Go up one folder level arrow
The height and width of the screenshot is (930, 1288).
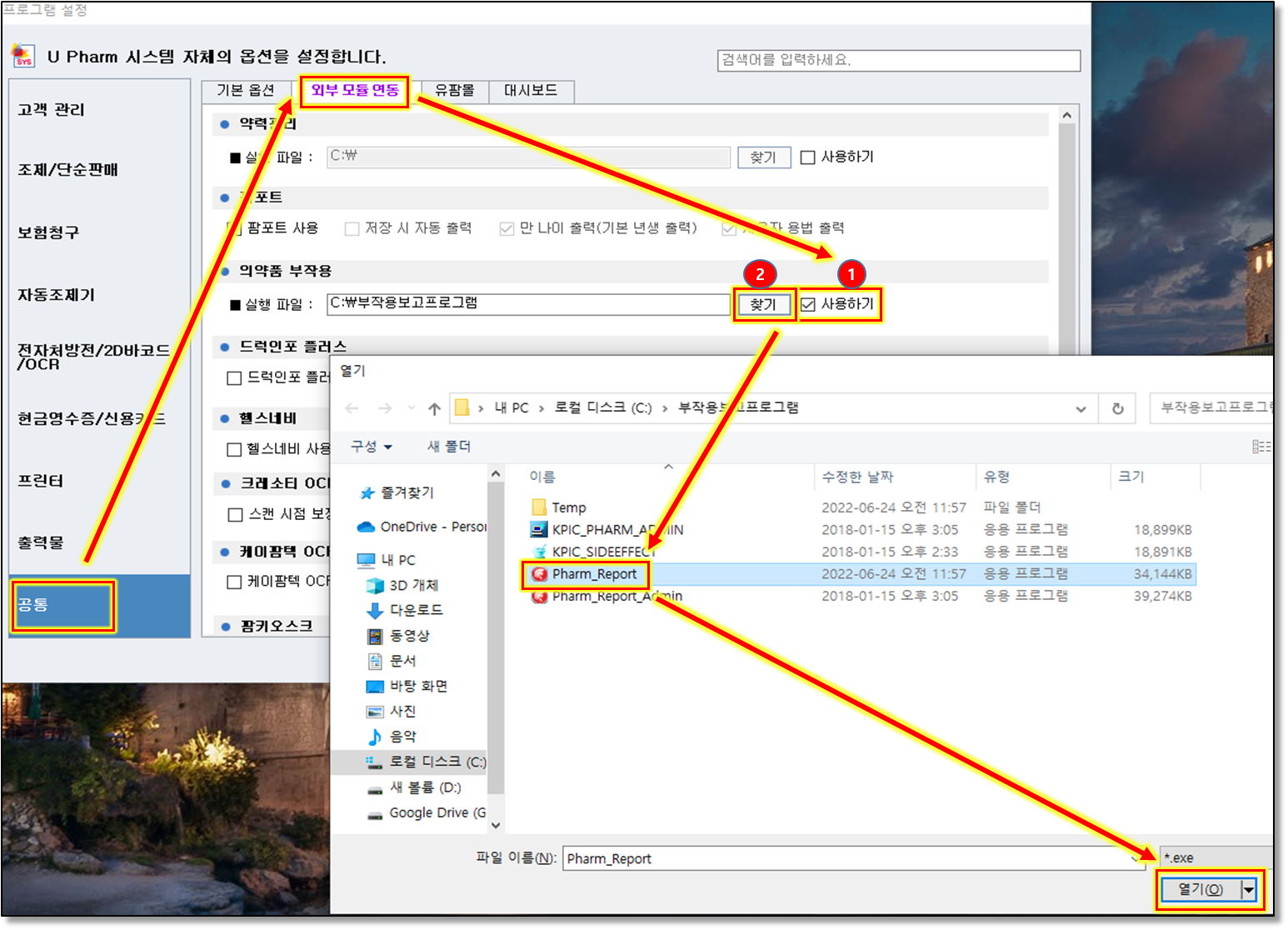pyautogui.click(x=434, y=408)
